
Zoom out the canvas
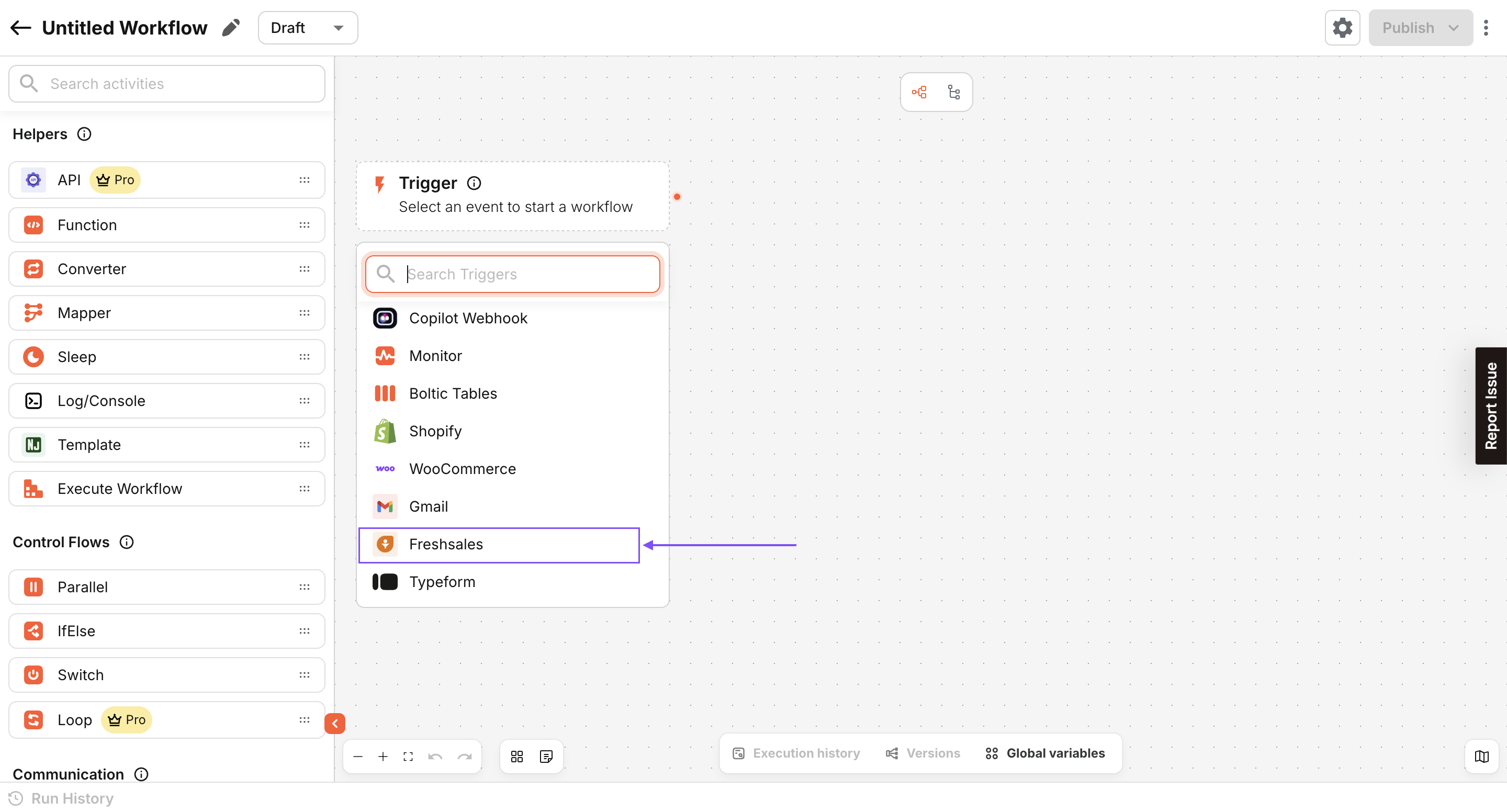[358, 756]
